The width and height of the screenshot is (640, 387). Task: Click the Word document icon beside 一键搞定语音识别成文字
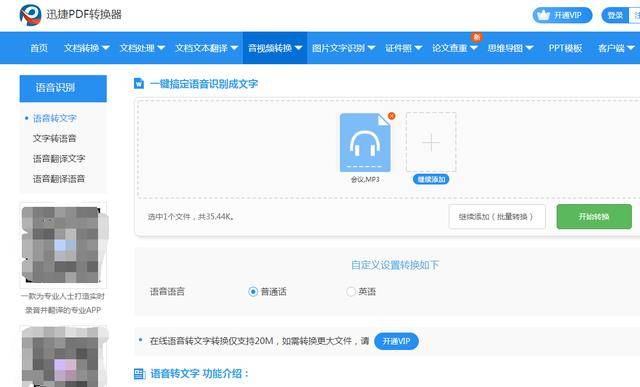[x=139, y=83]
